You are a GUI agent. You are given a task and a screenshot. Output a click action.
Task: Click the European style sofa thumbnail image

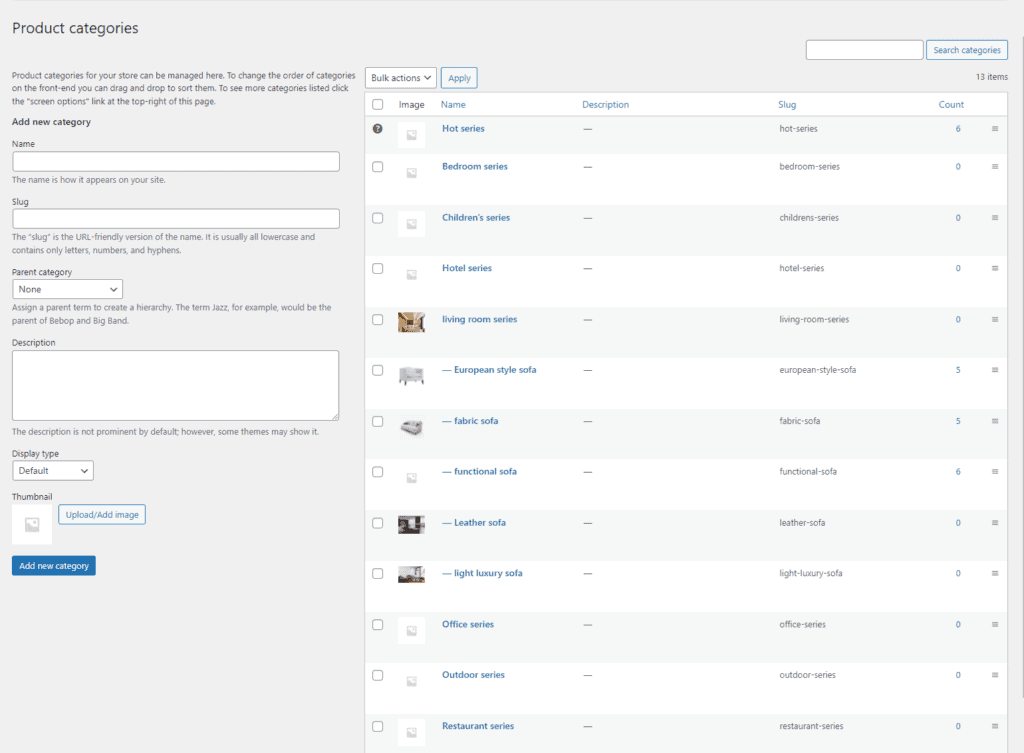[411, 376]
